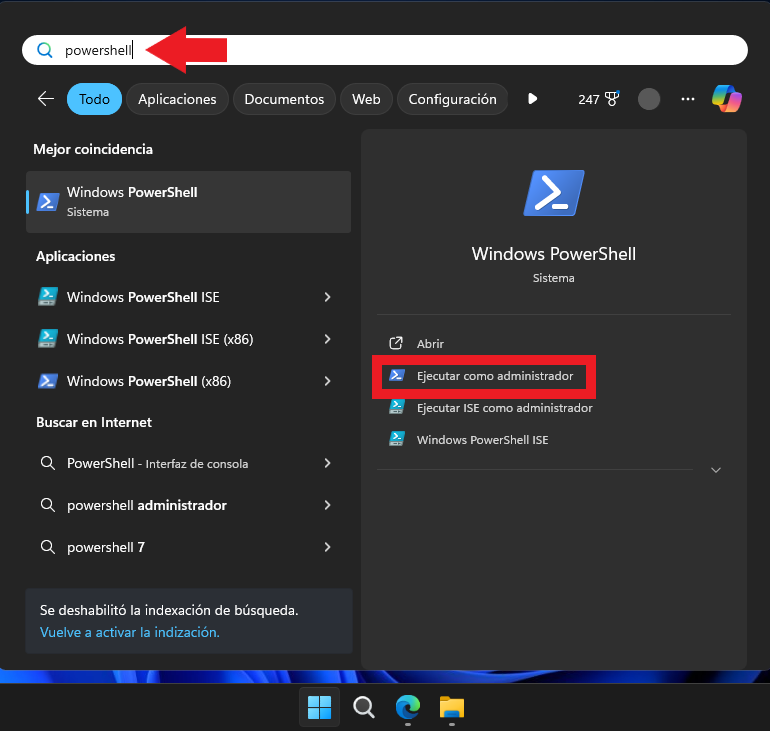Expand Windows PowerShell ISE chevron
The height and width of the screenshot is (731, 770).
pos(328,297)
